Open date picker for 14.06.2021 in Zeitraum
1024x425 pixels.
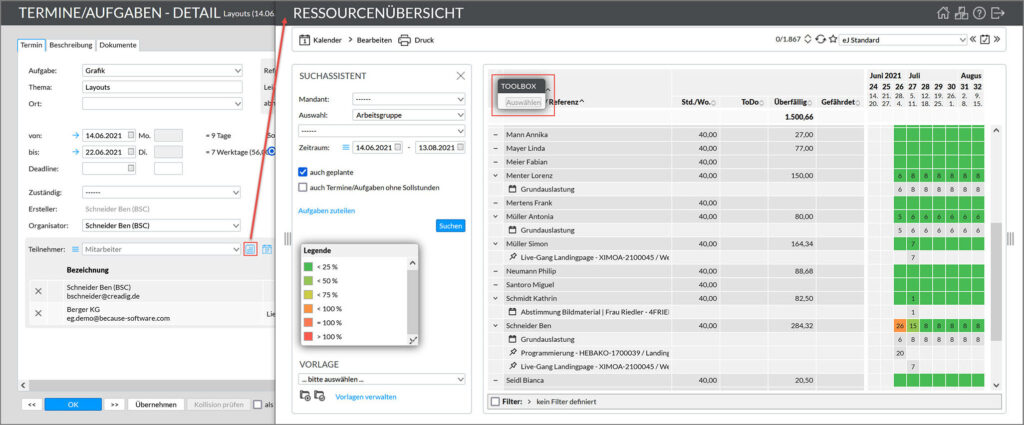pos(398,148)
